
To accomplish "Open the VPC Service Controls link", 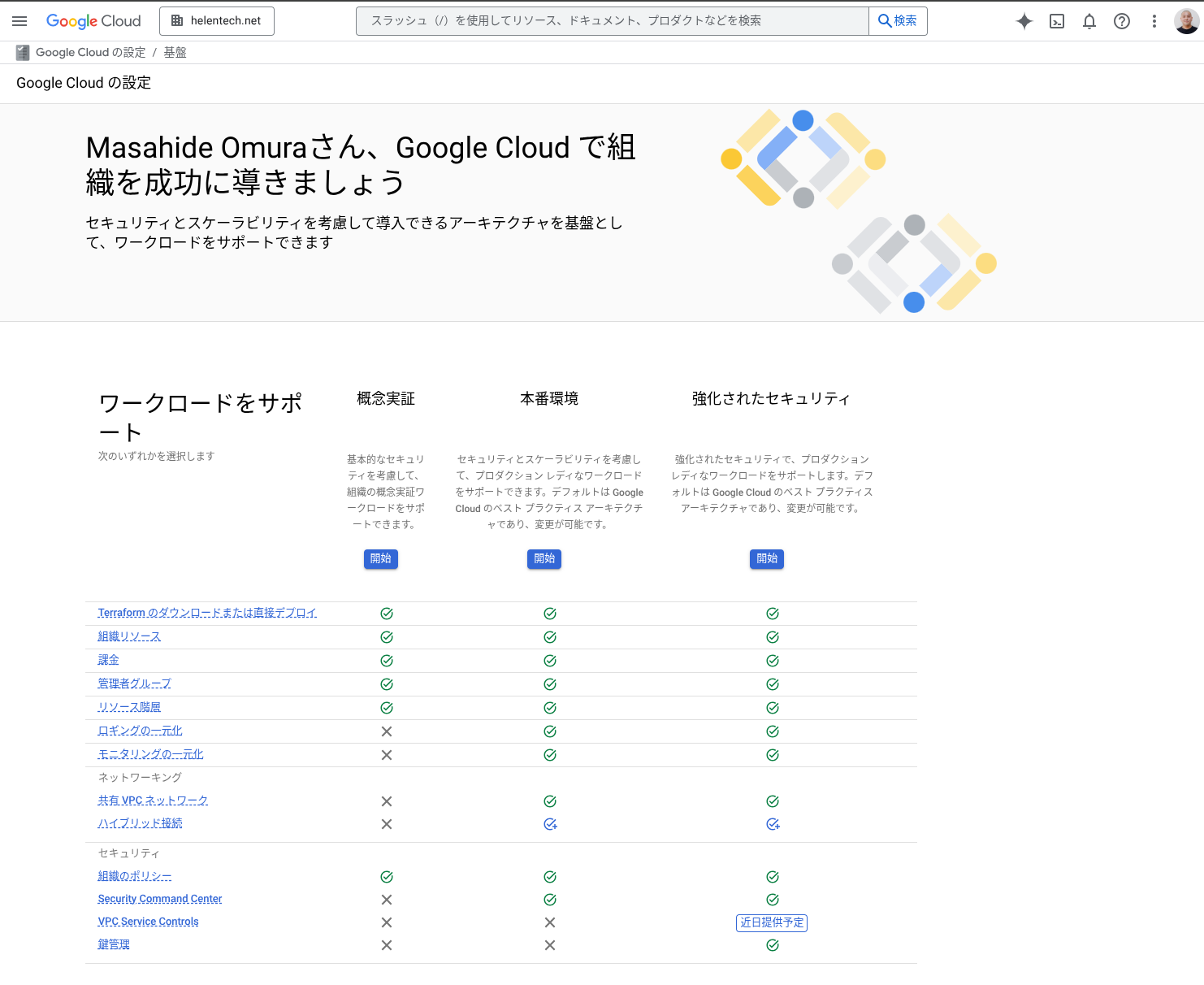I will (148, 922).
